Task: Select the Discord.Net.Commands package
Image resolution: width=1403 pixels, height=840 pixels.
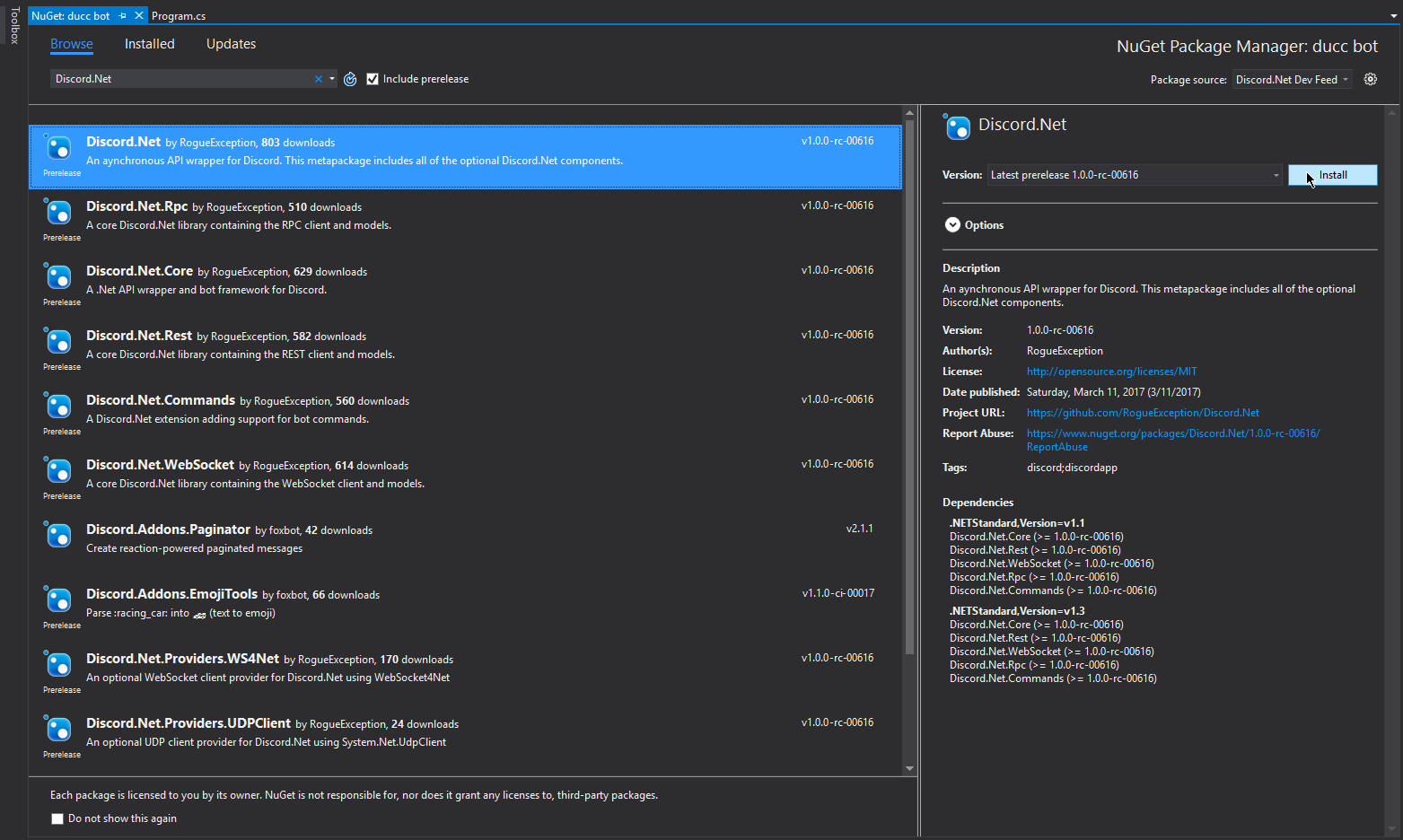Action: pyautogui.click(x=161, y=400)
